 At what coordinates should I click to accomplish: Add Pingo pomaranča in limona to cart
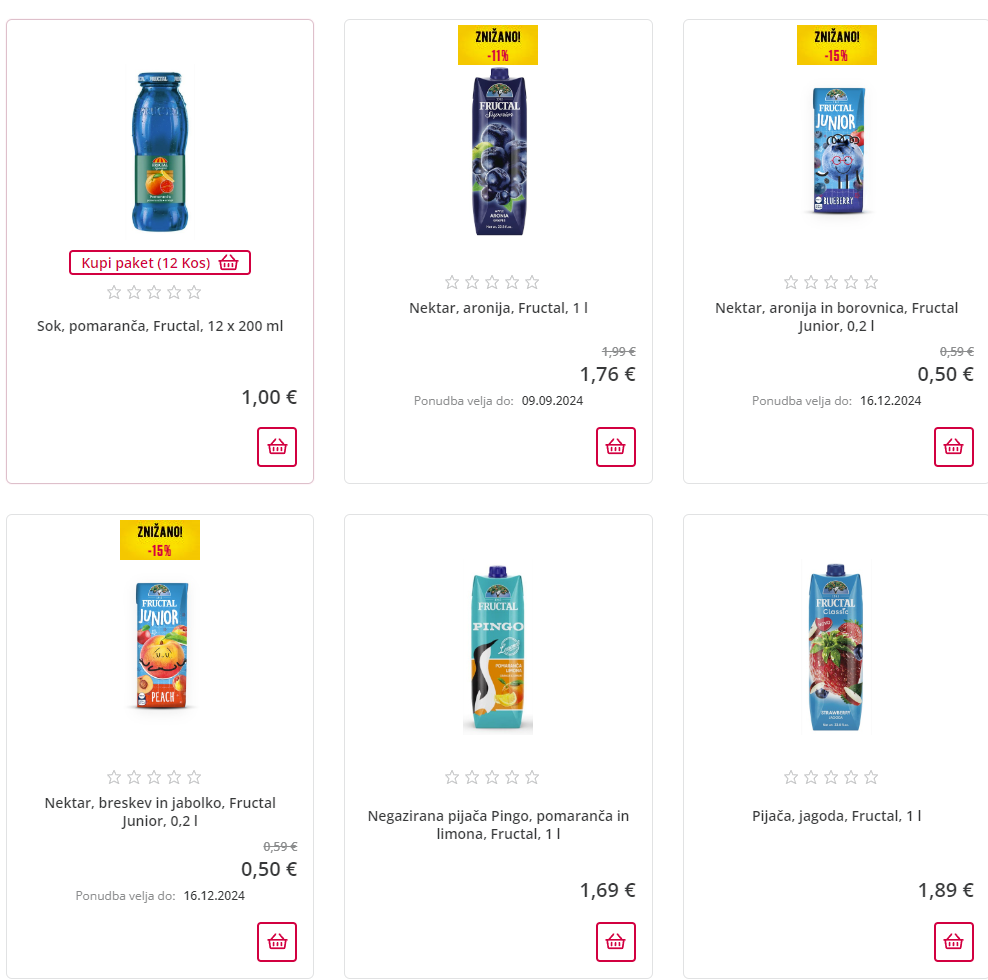tap(616, 942)
